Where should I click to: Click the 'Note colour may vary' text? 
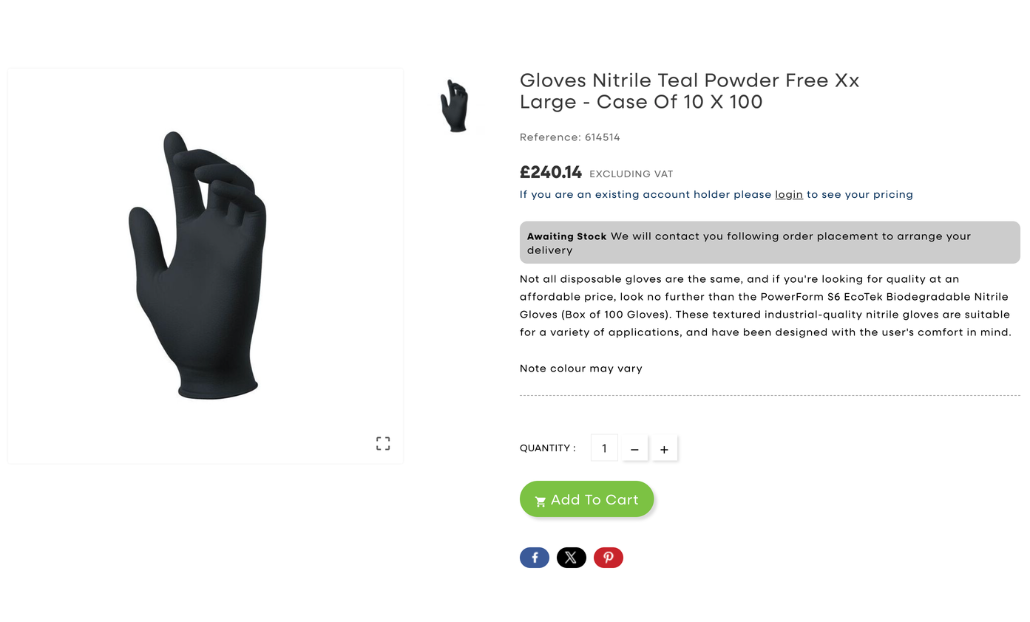tap(580, 368)
